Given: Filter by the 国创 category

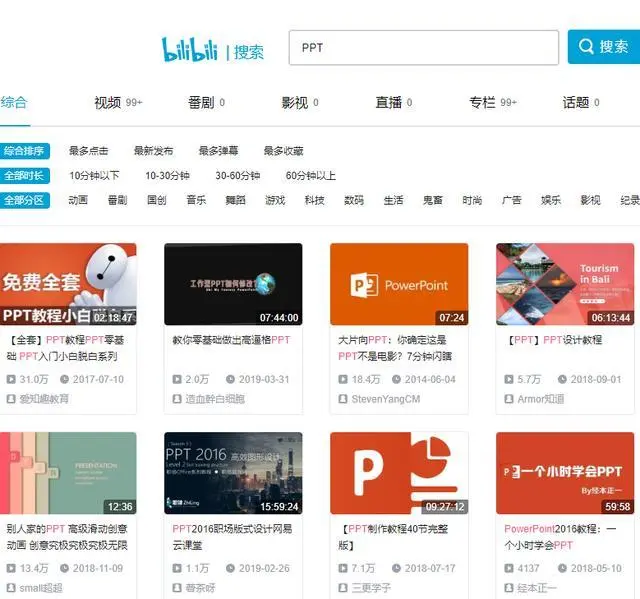Looking at the screenshot, I should tap(157, 200).
